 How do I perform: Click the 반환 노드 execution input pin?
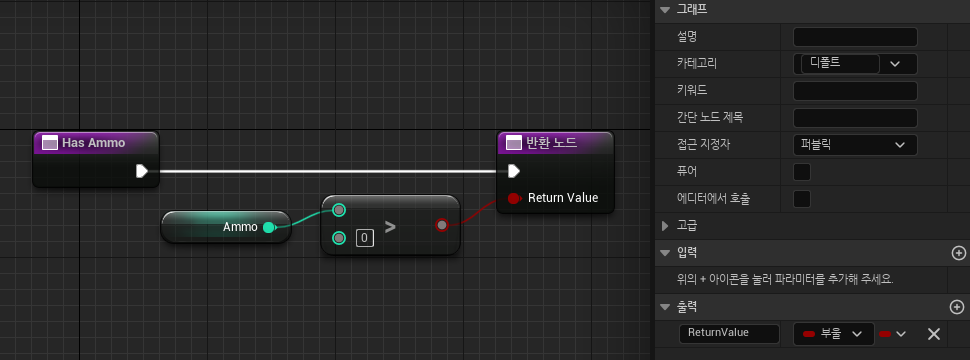point(513,171)
